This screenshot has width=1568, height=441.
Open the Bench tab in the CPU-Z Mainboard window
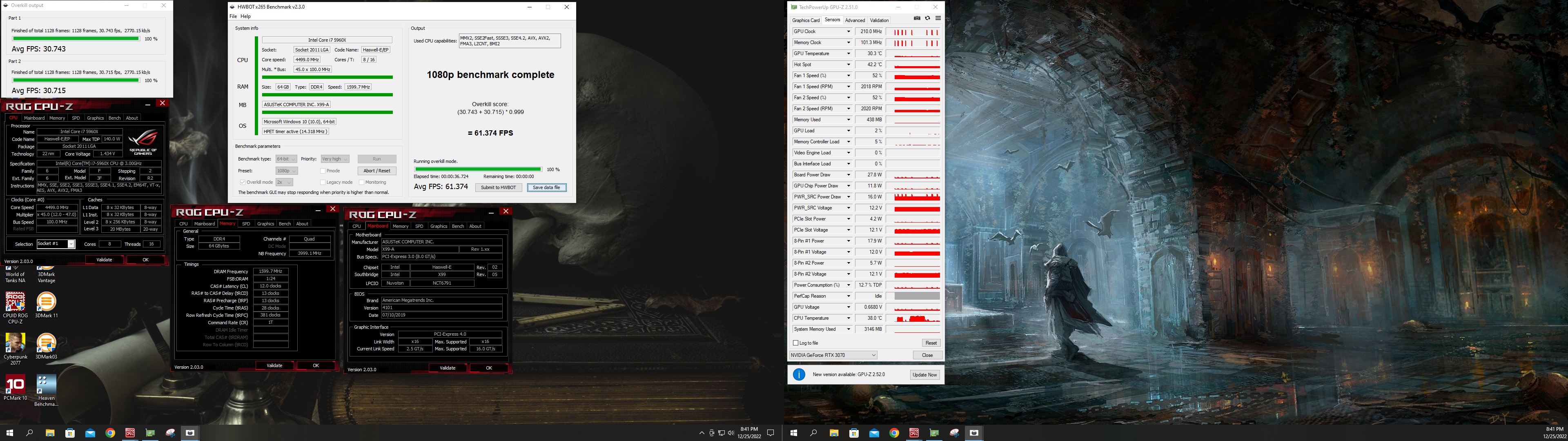point(458,226)
